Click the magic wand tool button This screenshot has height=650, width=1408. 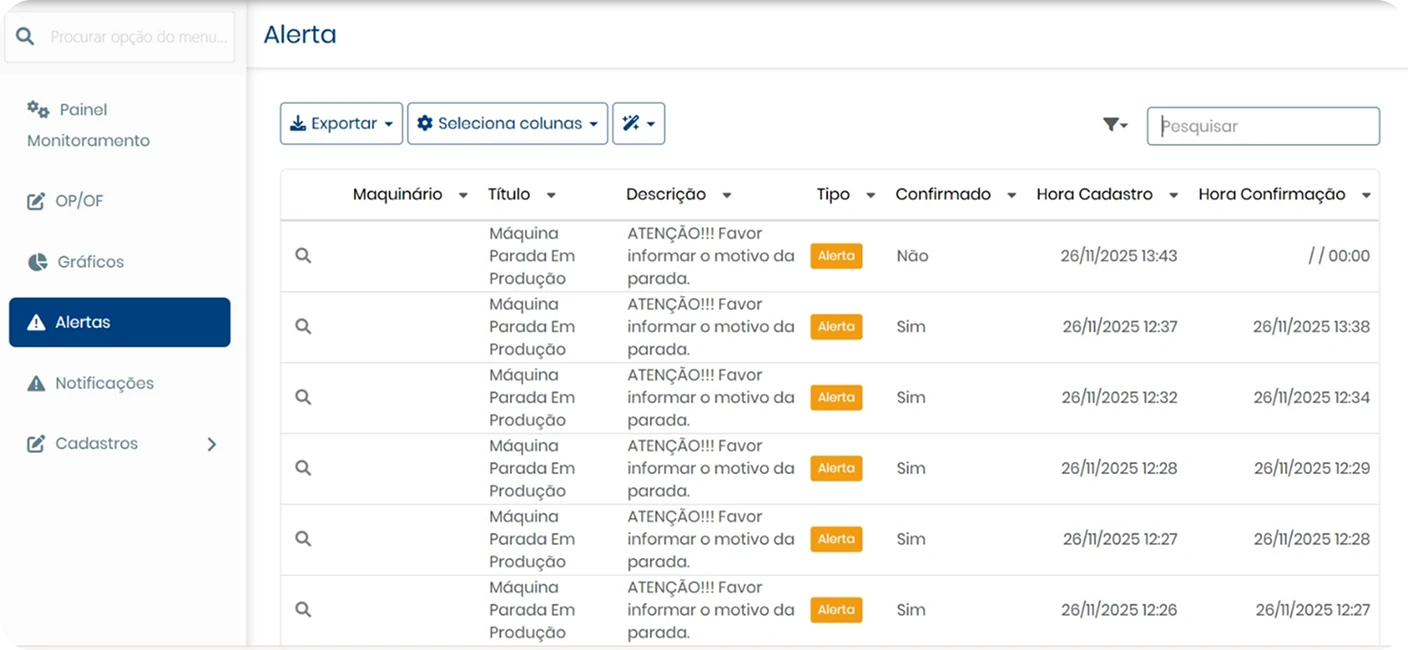tap(638, 124)
